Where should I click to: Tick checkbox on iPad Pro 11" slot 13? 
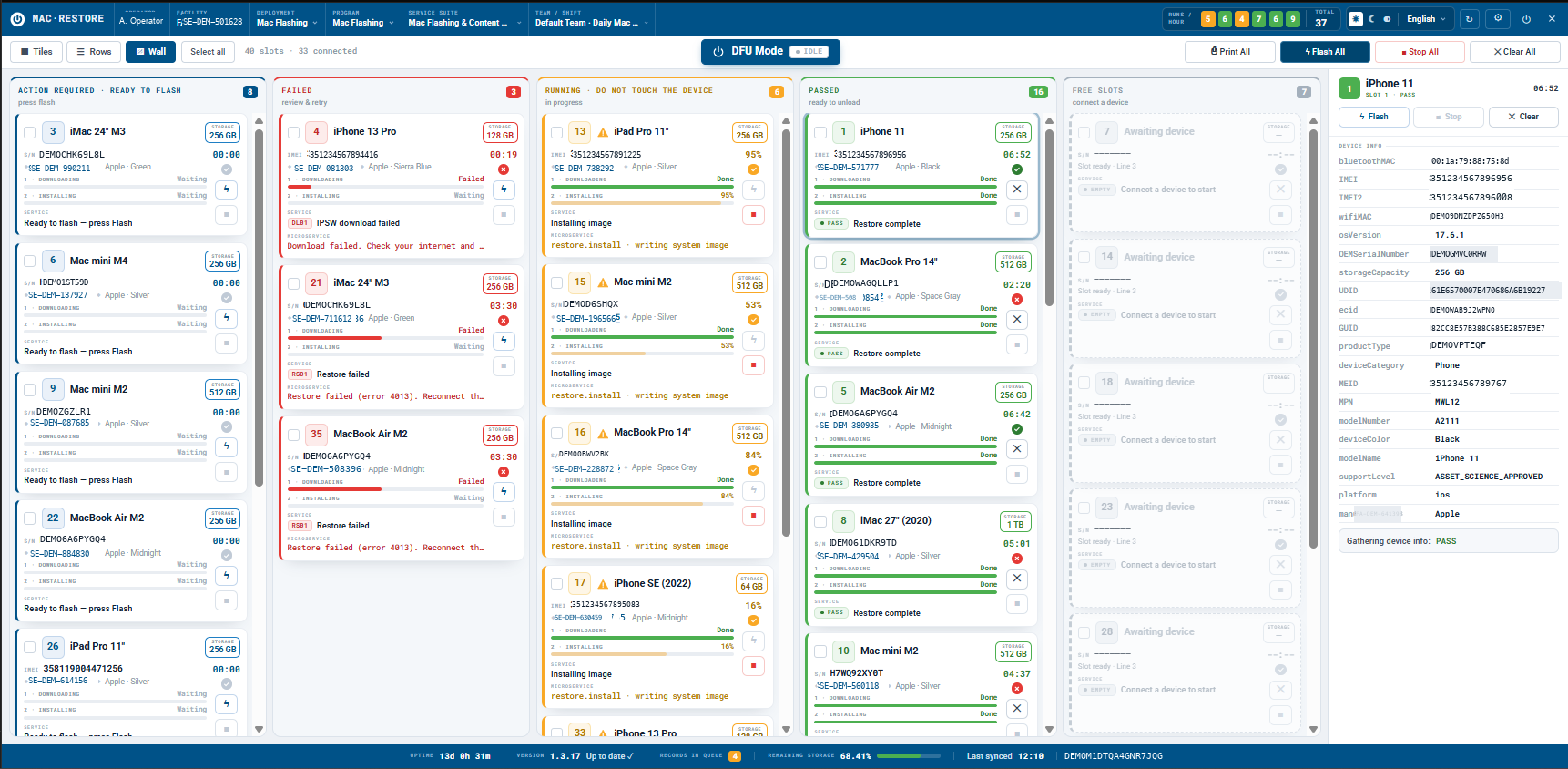coord(556,132)
